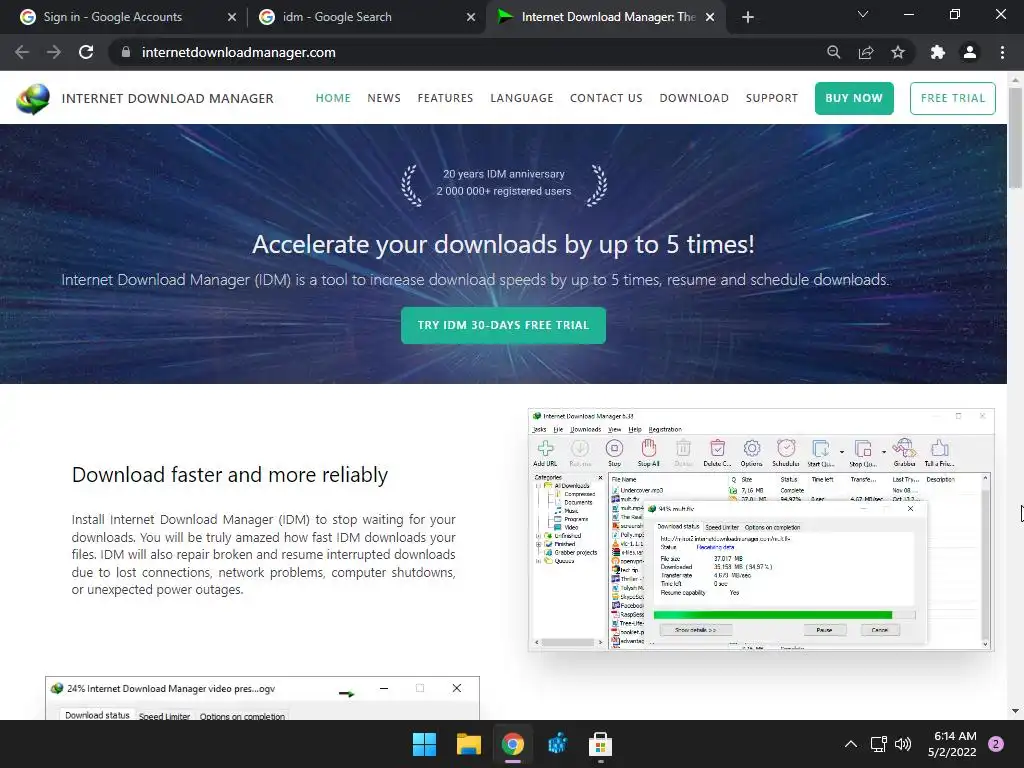Click the lock icon in the address bar
Viewport: 1024px width, 768px height.
click(x=125, y=52)
